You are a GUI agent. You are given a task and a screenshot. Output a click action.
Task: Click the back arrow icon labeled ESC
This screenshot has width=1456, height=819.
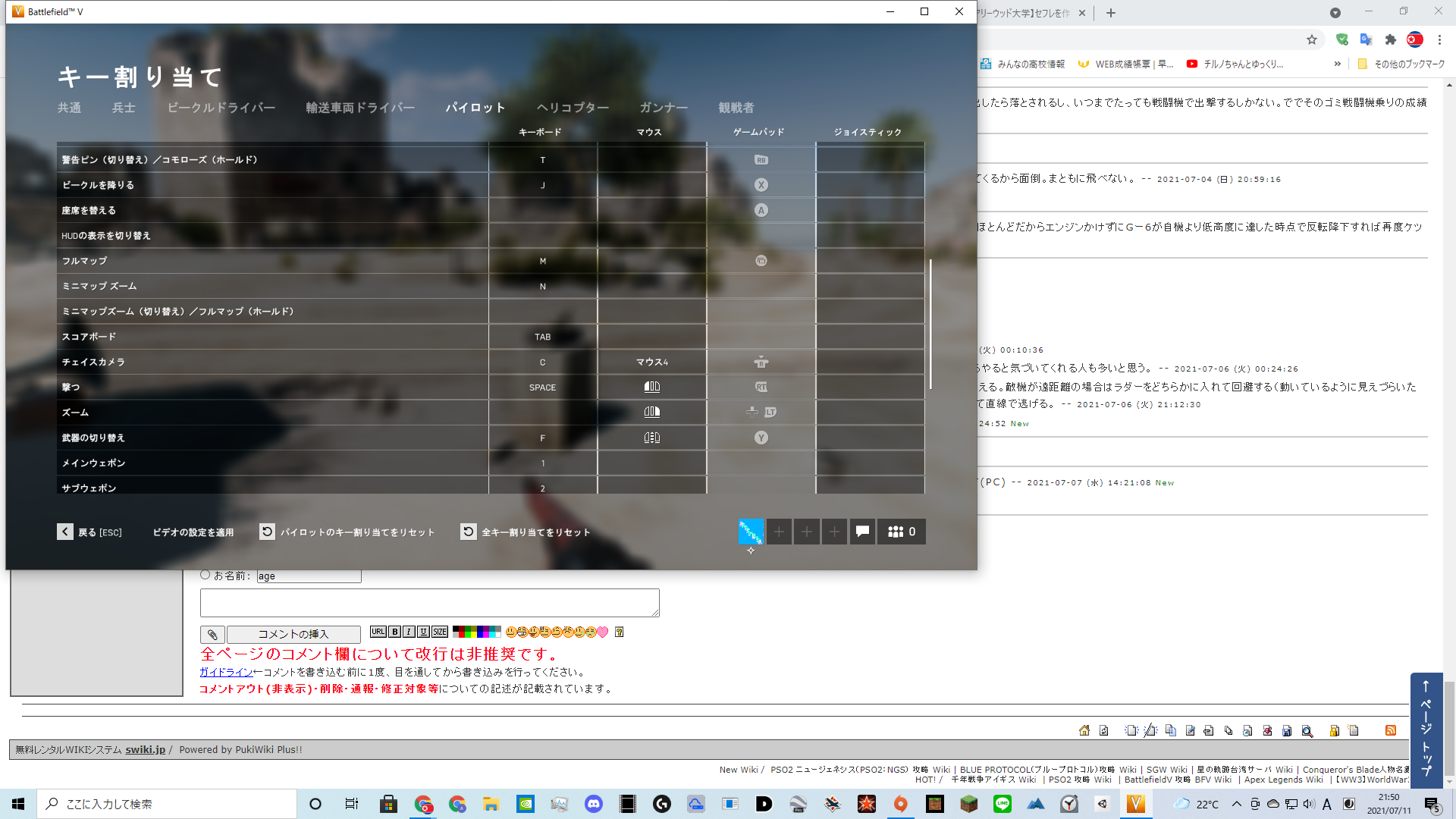(x=65, y=532)
